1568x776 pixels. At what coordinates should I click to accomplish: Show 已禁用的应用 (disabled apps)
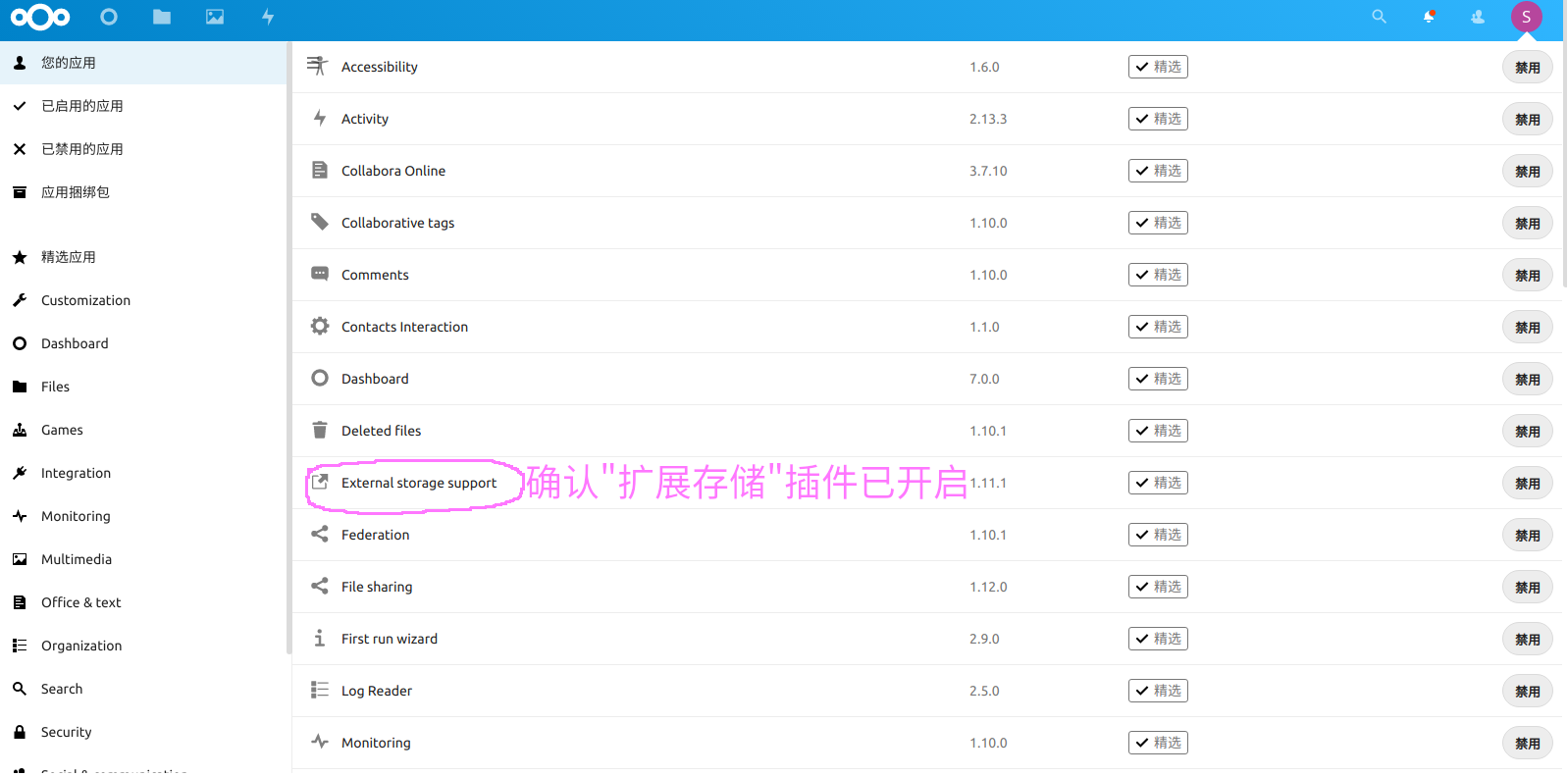coord(143,149)
